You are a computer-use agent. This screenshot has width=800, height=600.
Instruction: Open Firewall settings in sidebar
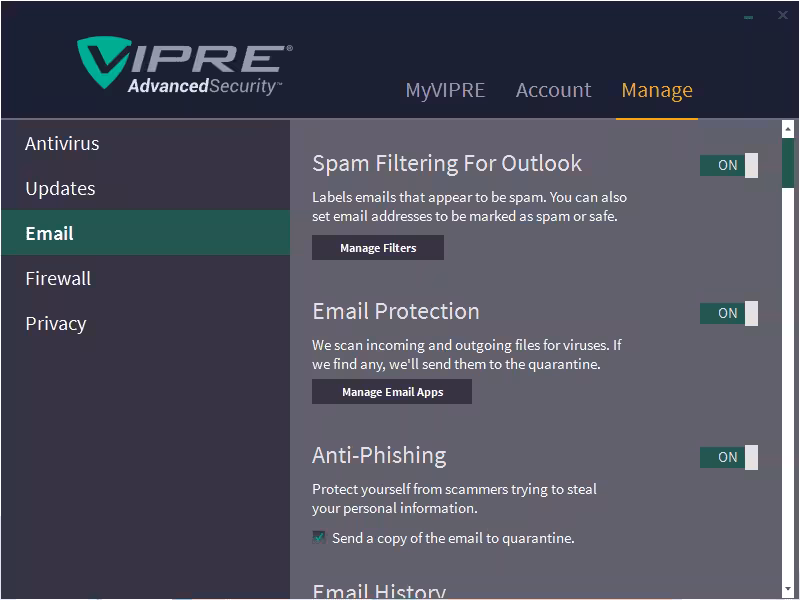click(x=145, y=279)
